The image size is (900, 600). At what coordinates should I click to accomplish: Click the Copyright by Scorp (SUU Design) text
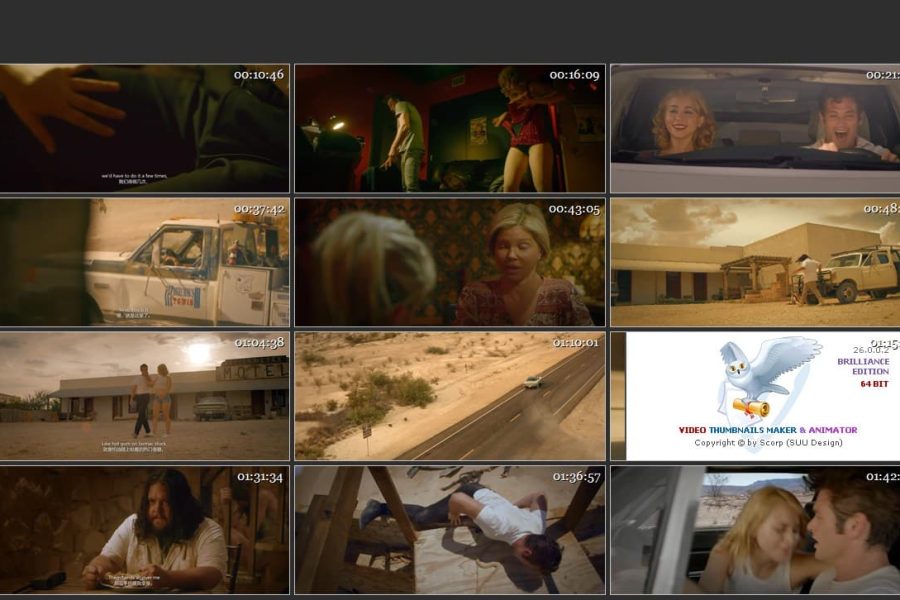pos(768,442)
